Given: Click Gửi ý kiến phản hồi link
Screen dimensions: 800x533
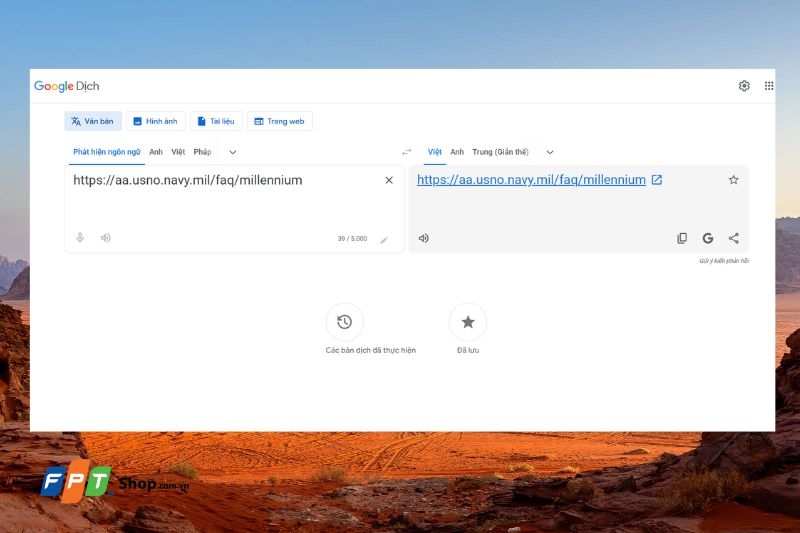Looking at the screenshot, I should (724, 261).
